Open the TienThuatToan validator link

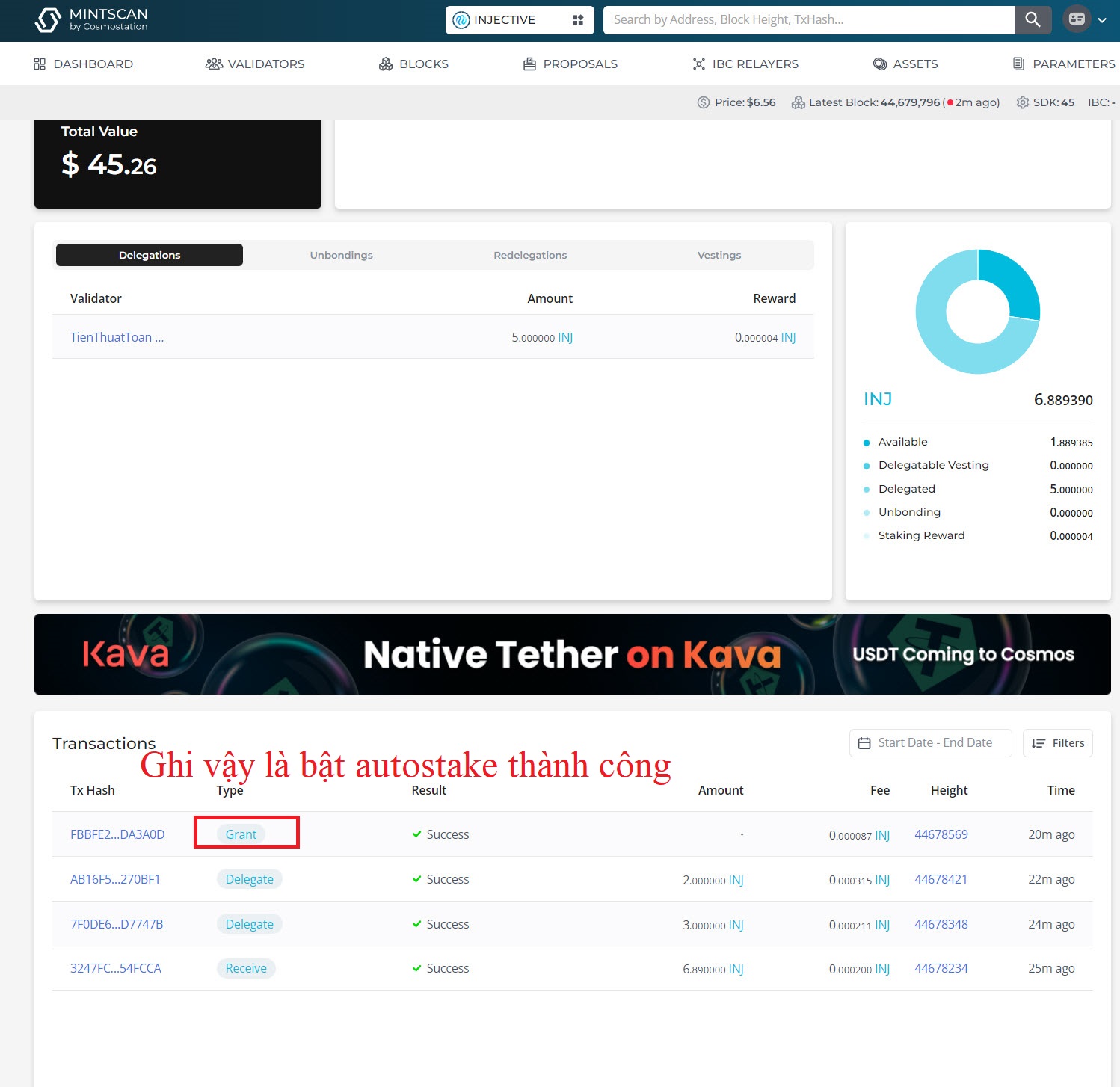point(117,337)
